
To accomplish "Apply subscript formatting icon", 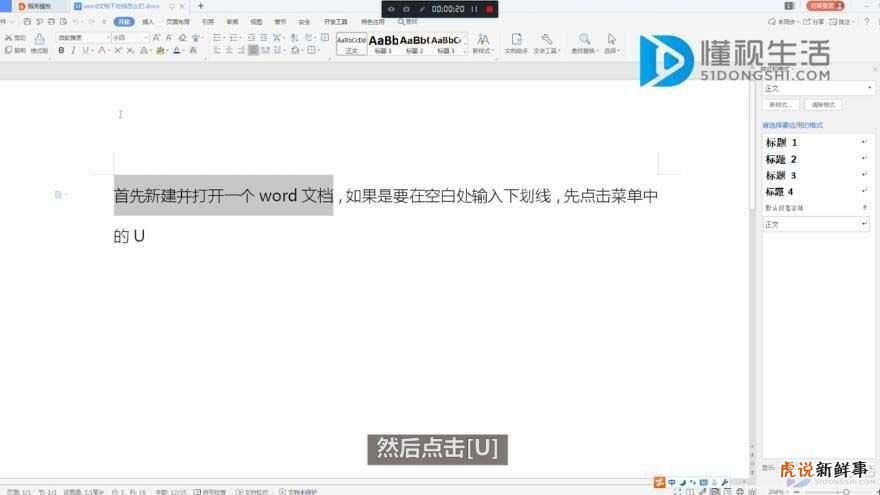I will click(130, 51).
